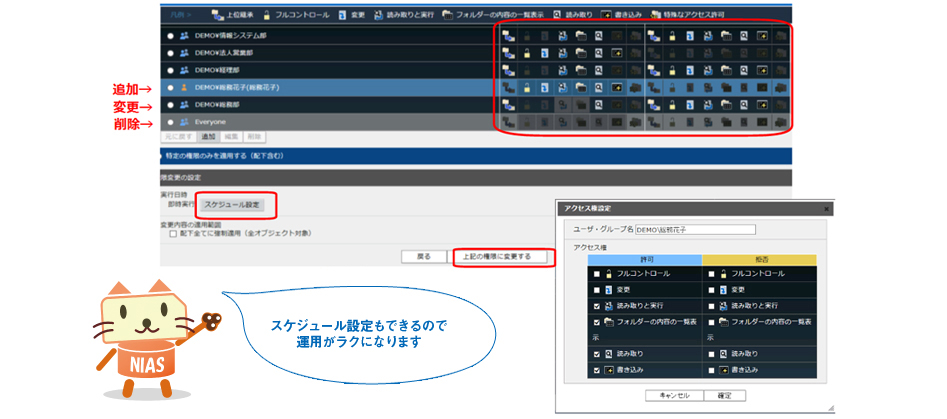The width and height of the screenshot is (947, 419).
Task: Click the 追加 button under the list
Action: (209, 137)
